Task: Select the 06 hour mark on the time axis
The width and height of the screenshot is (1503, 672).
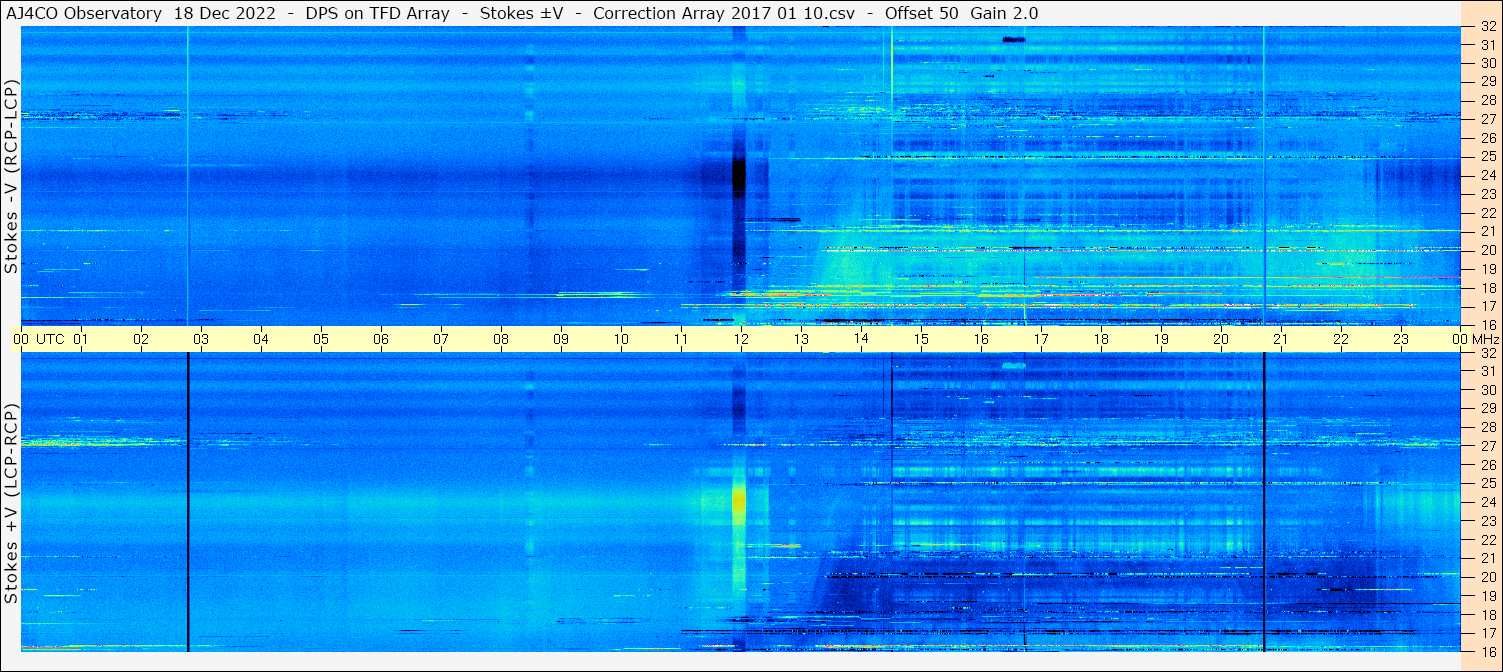Action: (381, 339)
